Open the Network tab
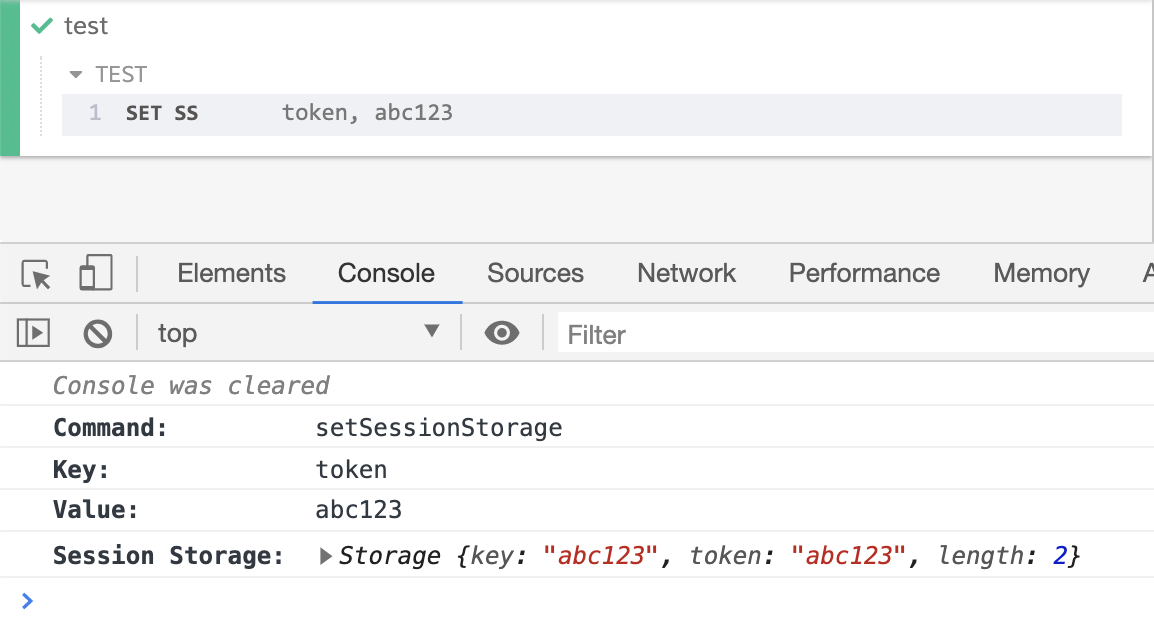This screenshot has width=1154, height=622. [x=686, y=272]
